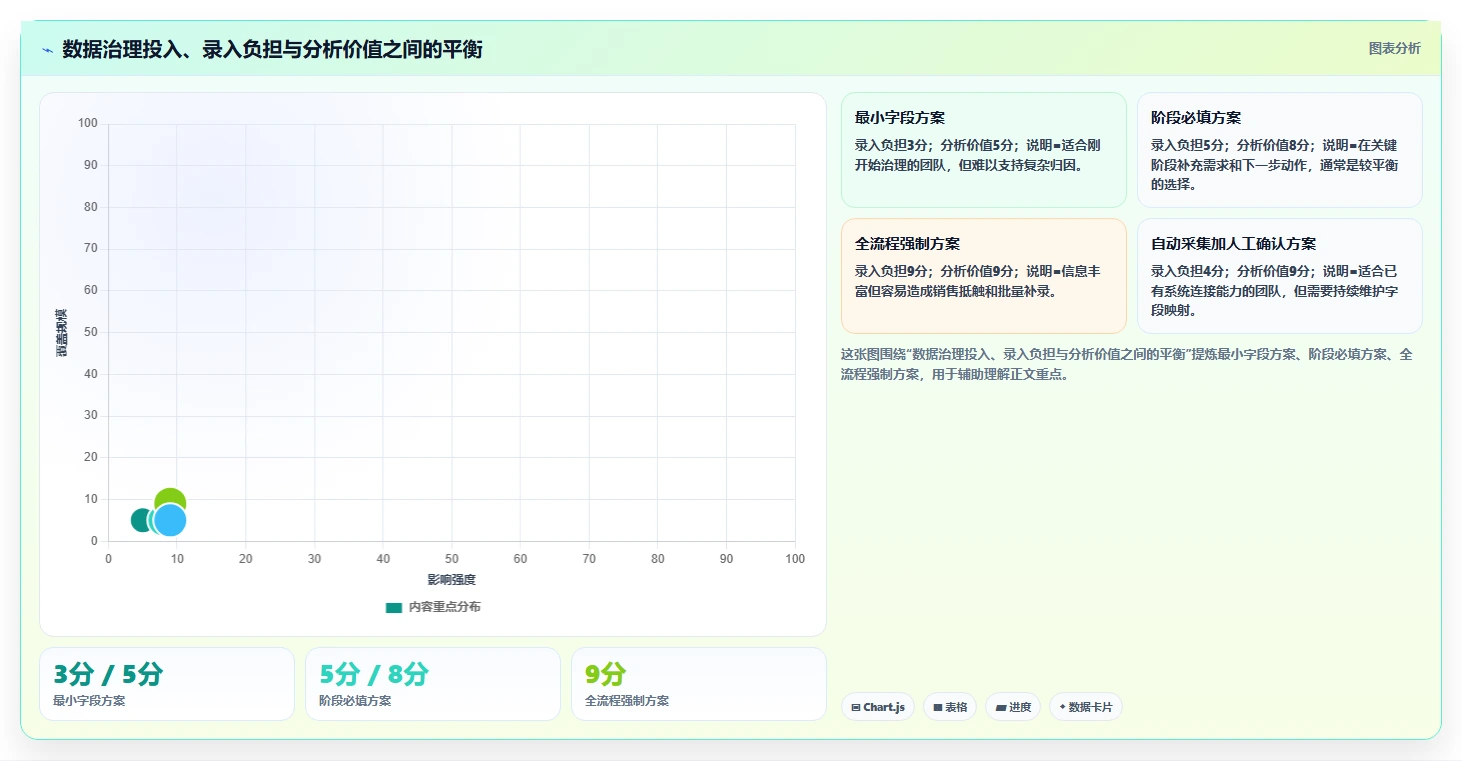Click the lightning icon beside the page title
Screen dimensions: 1462x761
(47, 50)
